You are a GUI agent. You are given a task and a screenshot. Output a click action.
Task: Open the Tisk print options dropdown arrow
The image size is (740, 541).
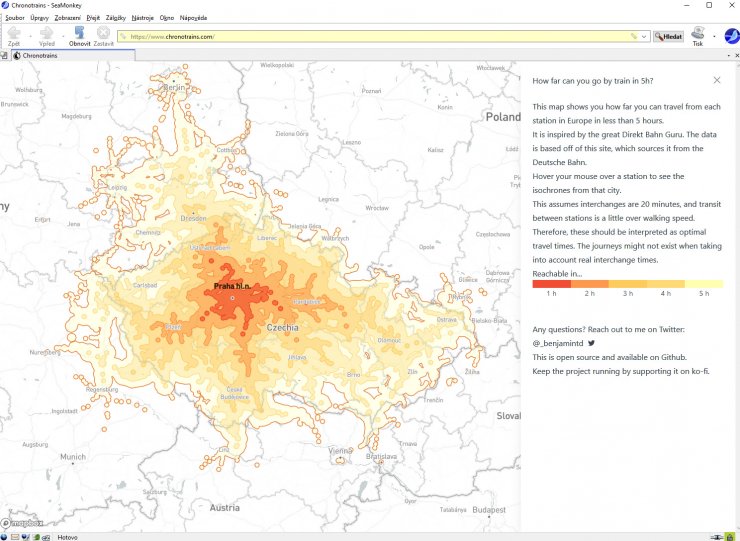714,36
